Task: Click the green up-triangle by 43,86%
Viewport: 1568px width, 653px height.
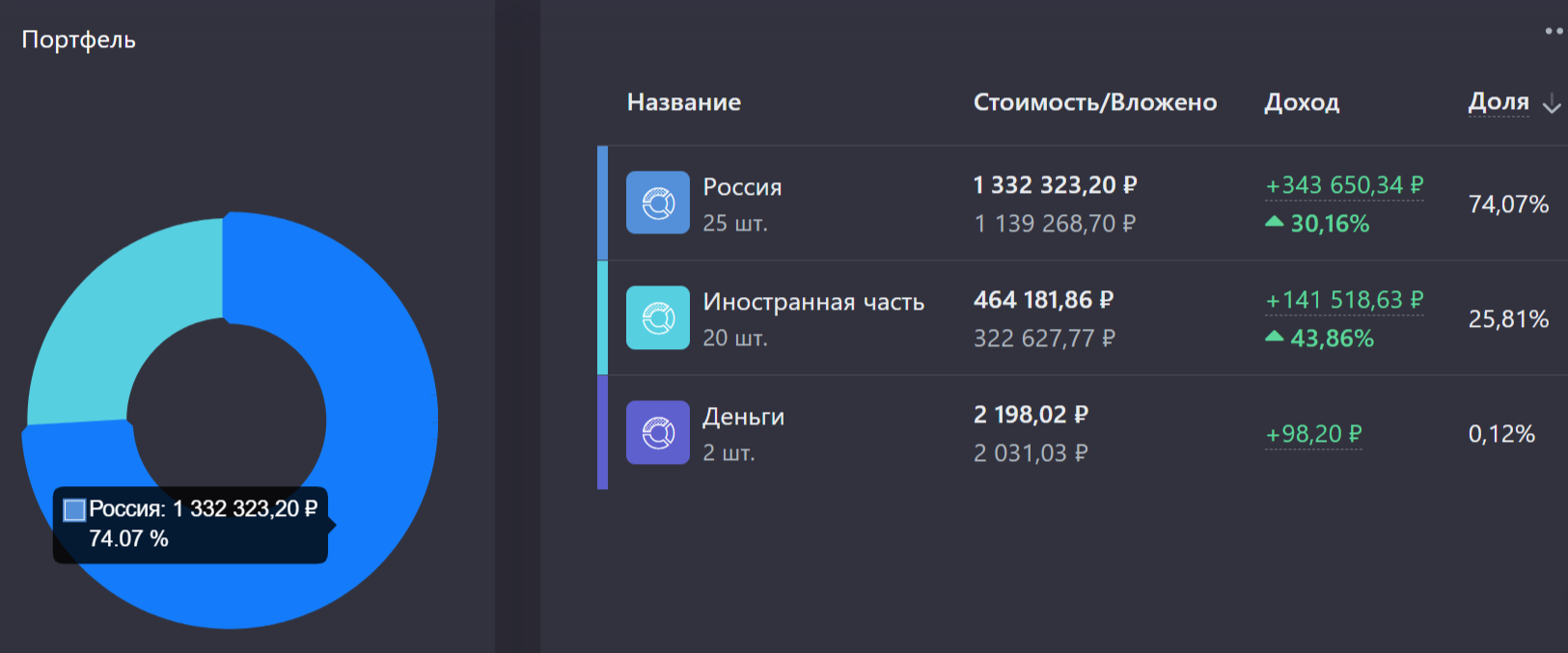Action: click(1275, 337)
